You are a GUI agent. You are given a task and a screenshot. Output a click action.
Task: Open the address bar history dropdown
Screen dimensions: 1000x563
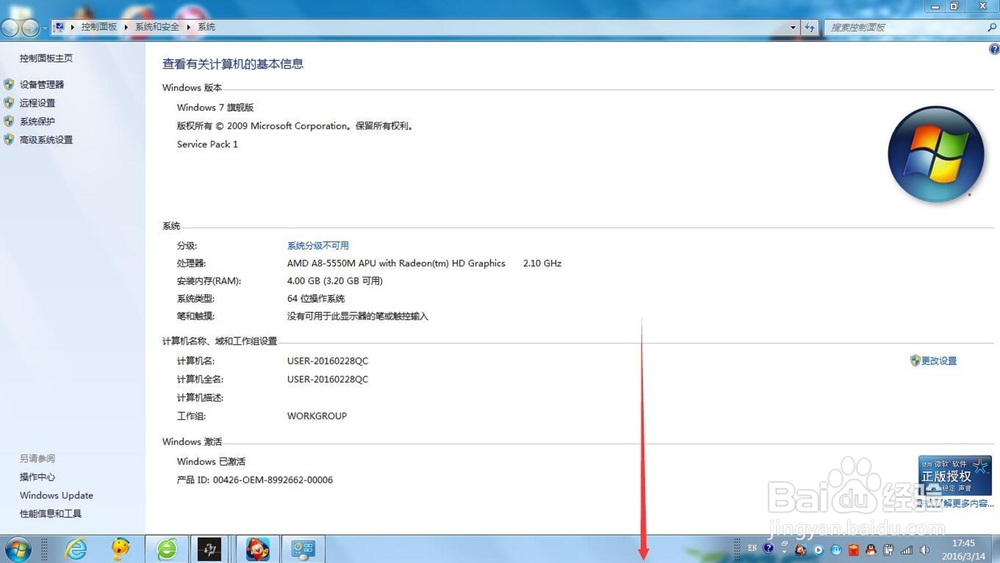coord(793,27)
